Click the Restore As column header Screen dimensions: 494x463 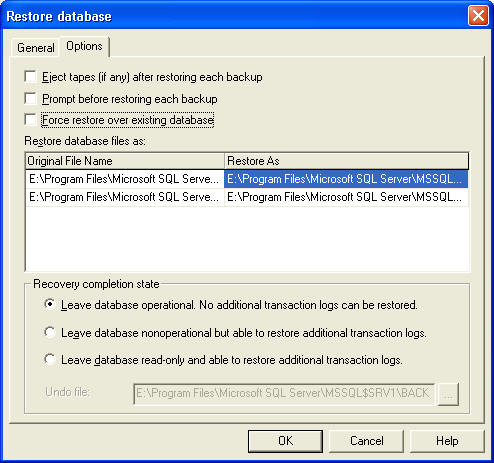(x=346, y=161)
